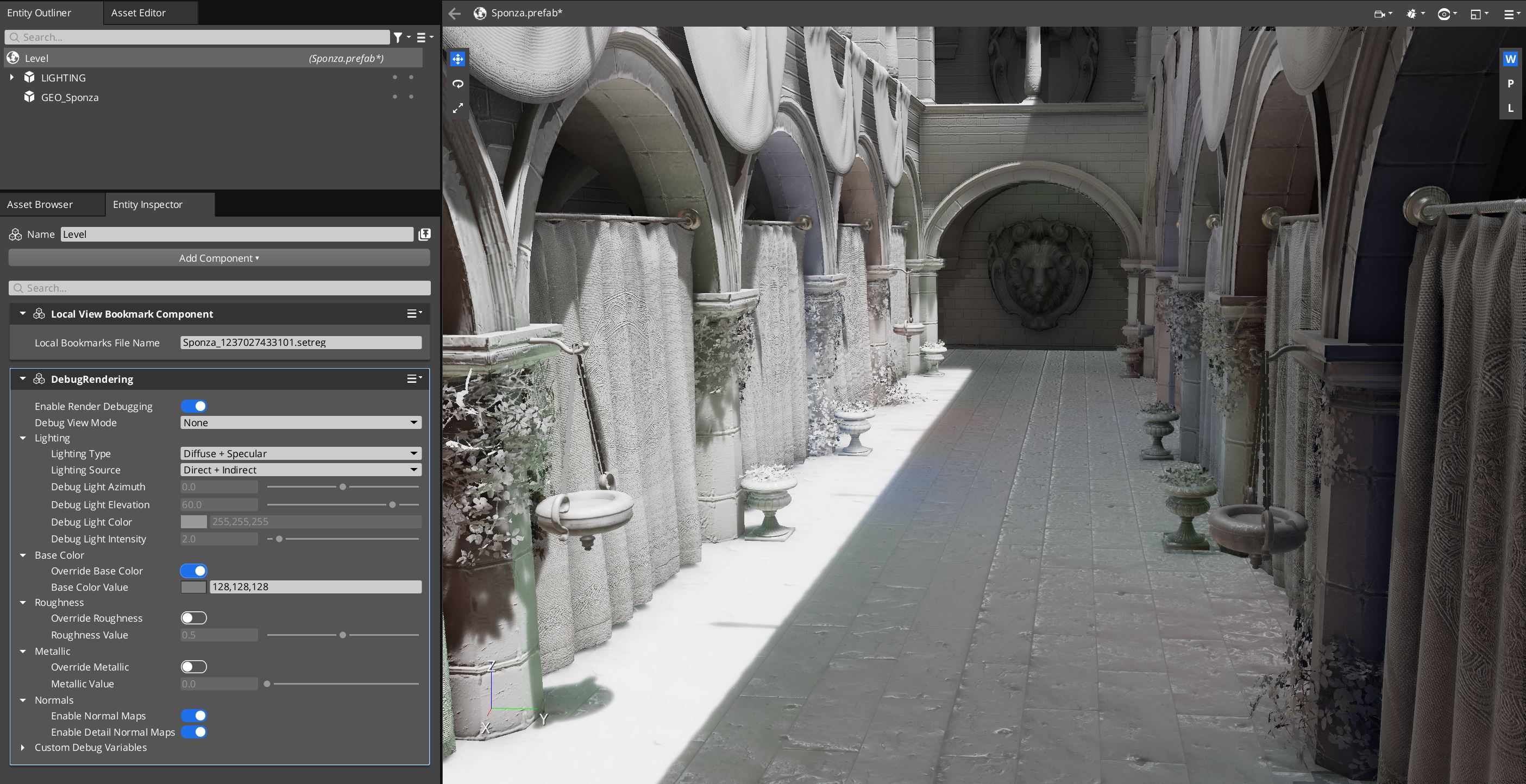Click the viewport back arrow icon
Viewport: 1526px width, 784px height.
[x=454, y=13]
